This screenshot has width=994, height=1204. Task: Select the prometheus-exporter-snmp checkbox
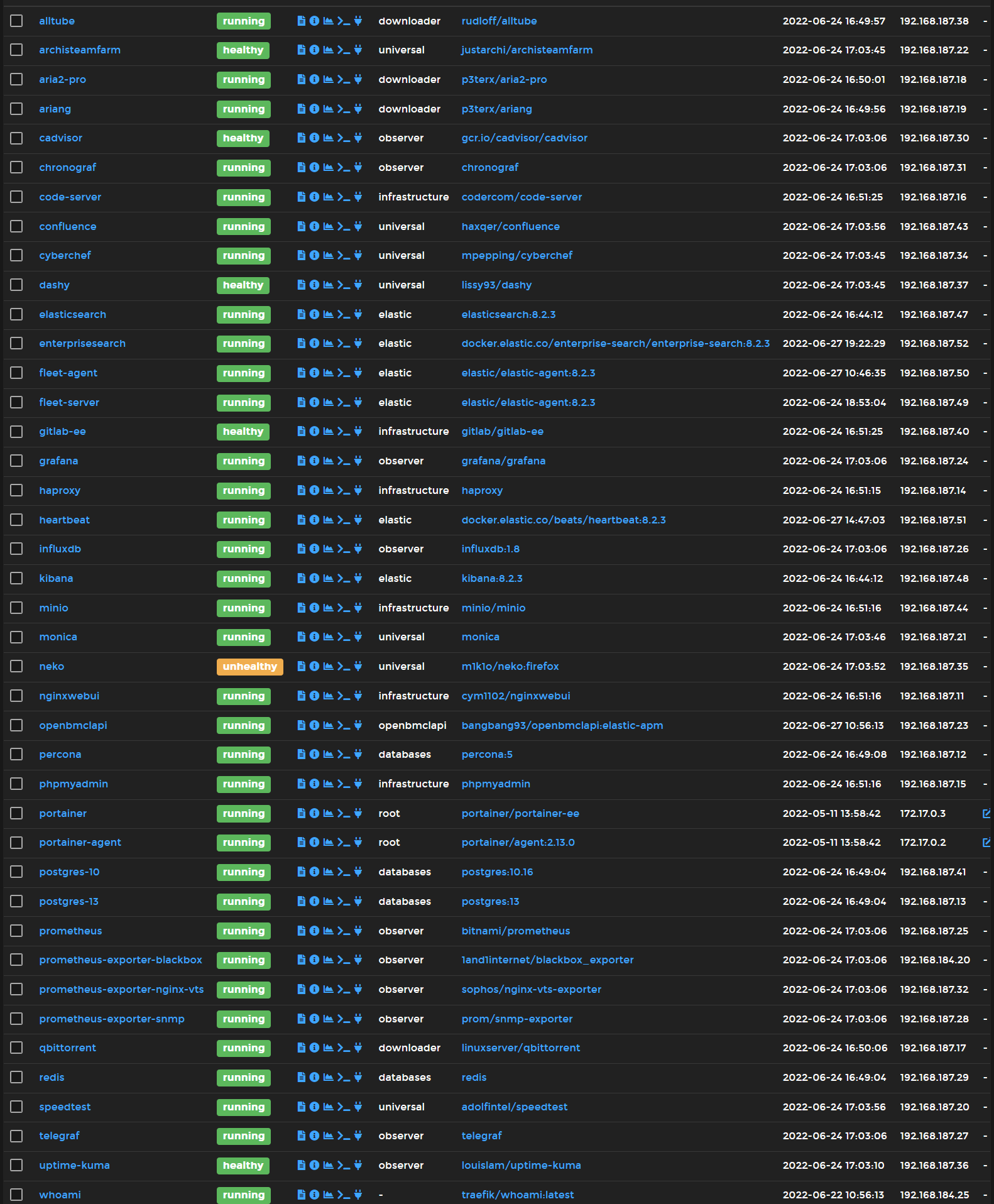click(x=16, y=1019)
